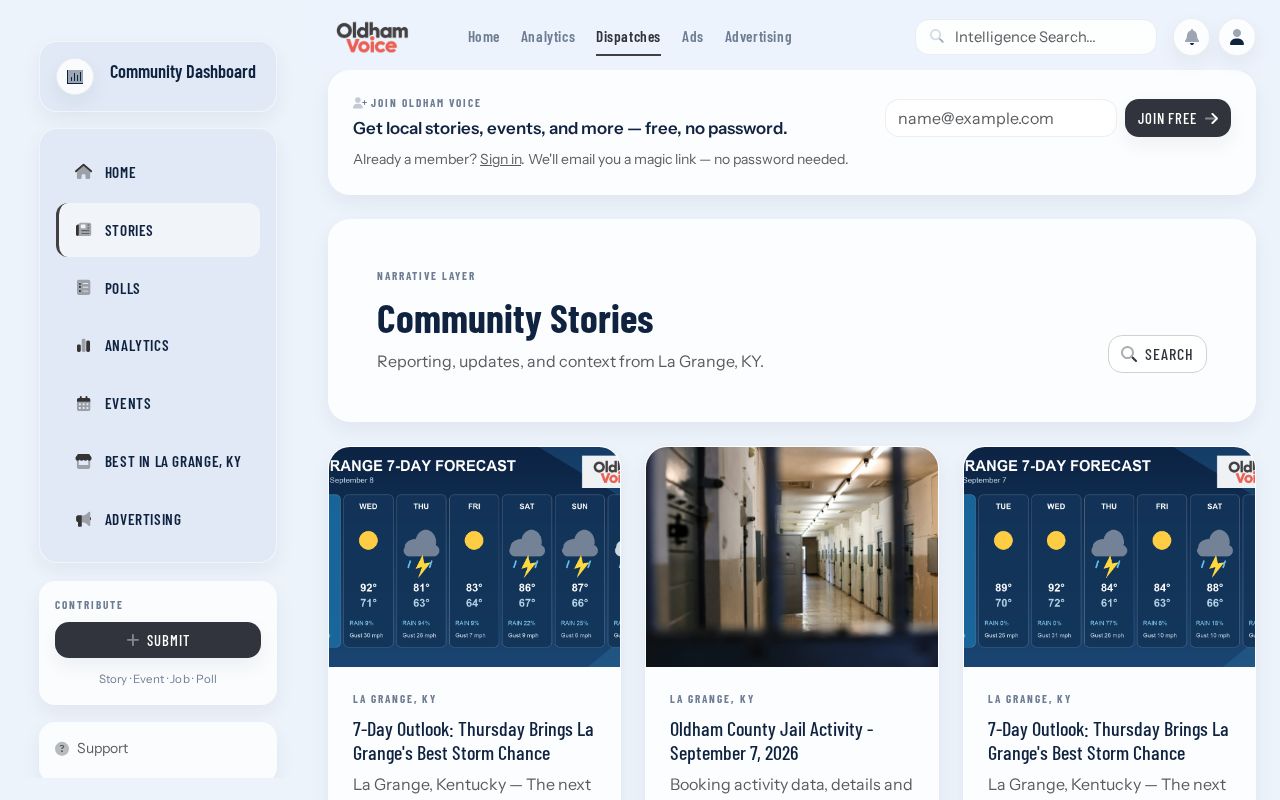Click the Best in La Grange storefront icon
The height and width of the screenshot is (800, 1280).
(84, 461)
